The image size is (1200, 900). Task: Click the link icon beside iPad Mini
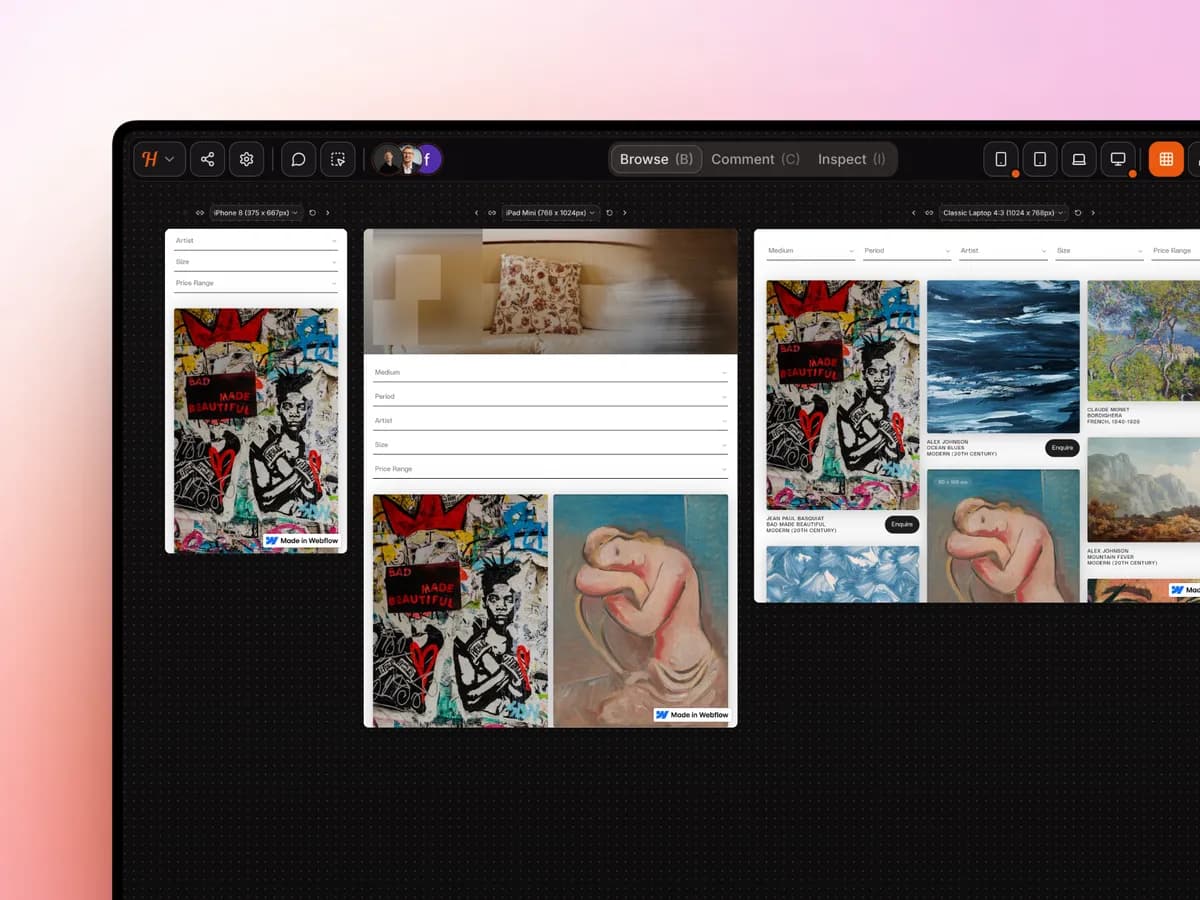pos(492,213)
